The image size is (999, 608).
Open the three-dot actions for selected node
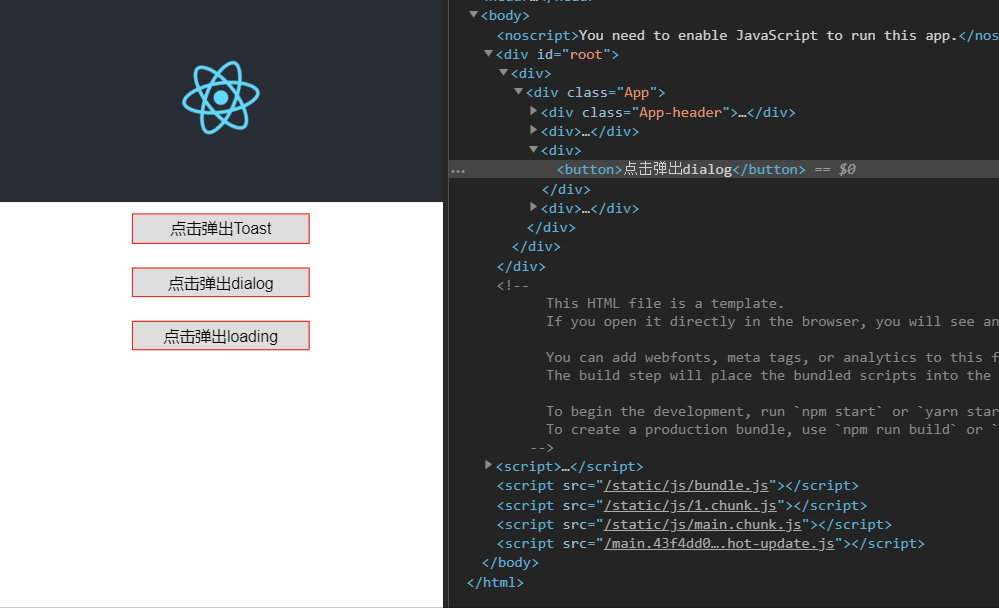pos(458,171)
